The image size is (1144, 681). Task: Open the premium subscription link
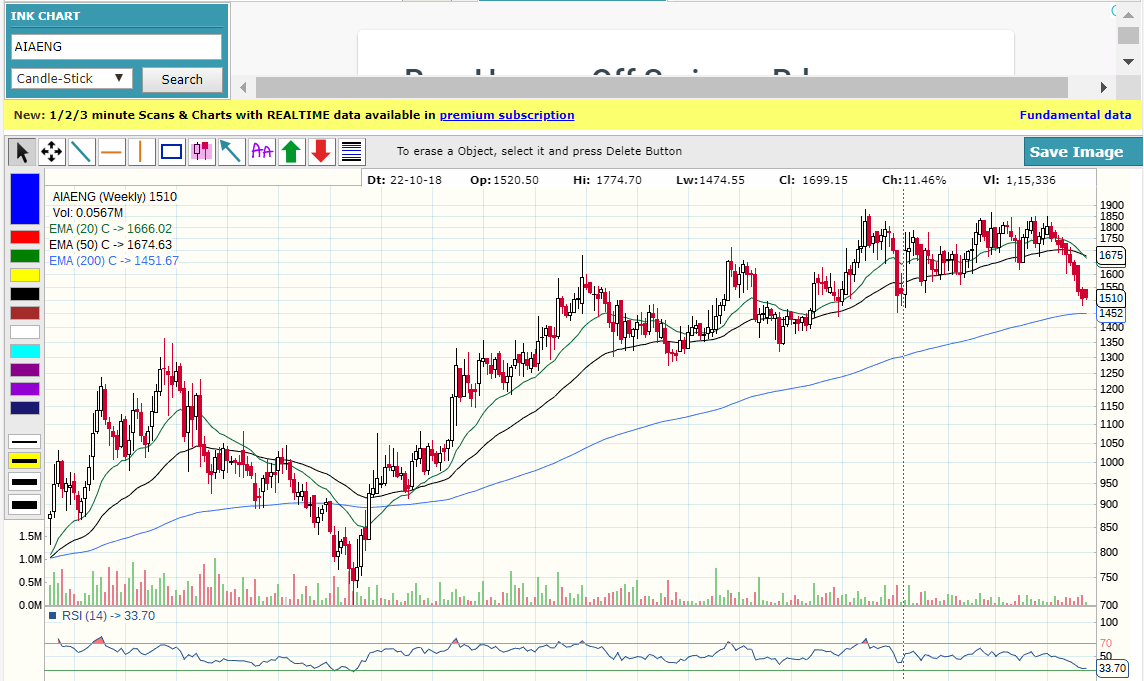(x=507, y=115)
